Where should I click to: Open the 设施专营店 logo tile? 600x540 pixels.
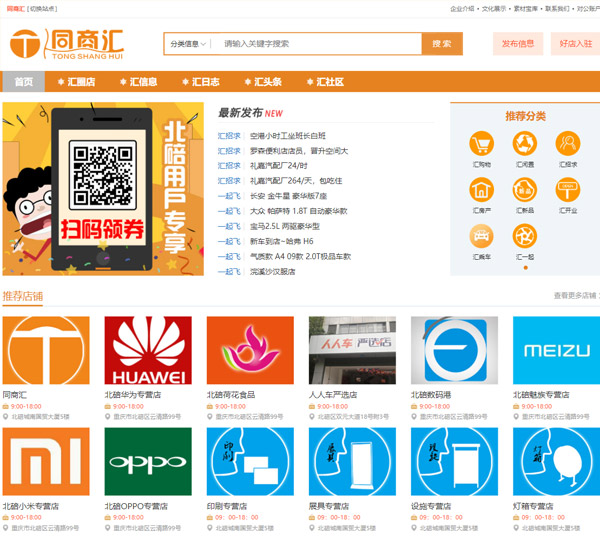point(455,462)
